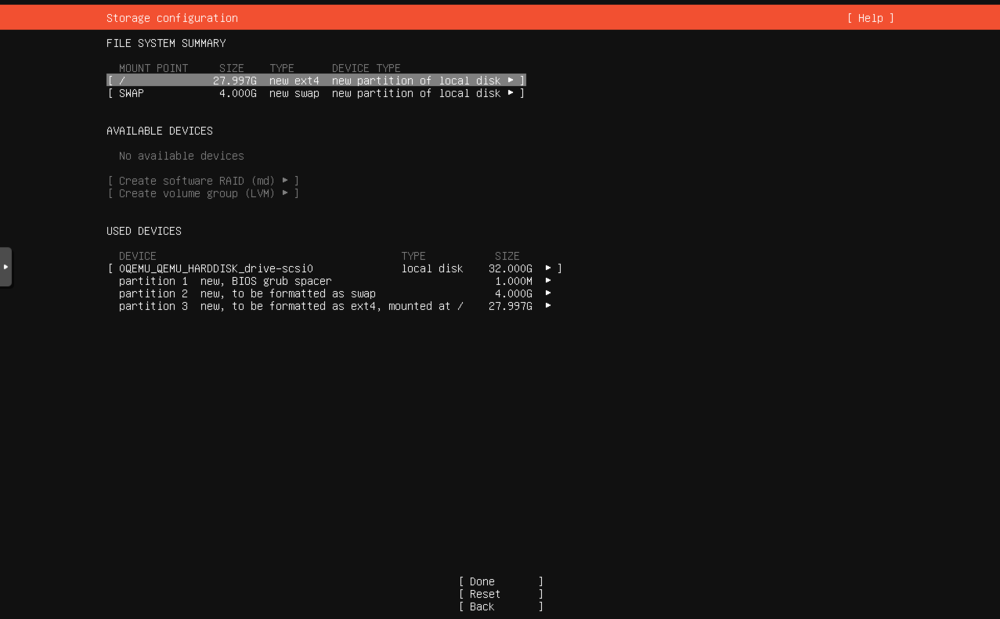This screenshot has width=1000, height=619.
Task: Expand the left side panel arrow
Action: [4, 266]
